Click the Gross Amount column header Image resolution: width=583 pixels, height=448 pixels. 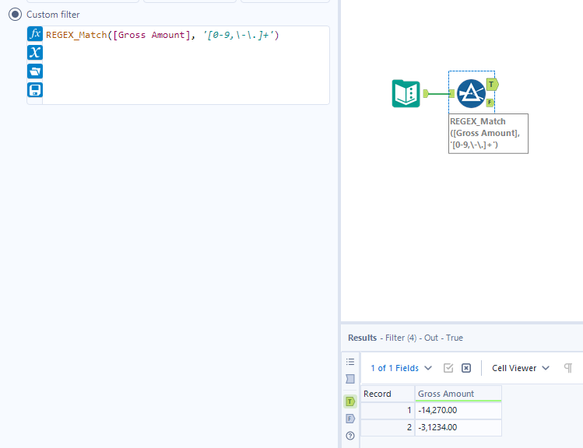pyautogui.click(x=458, y=394)
